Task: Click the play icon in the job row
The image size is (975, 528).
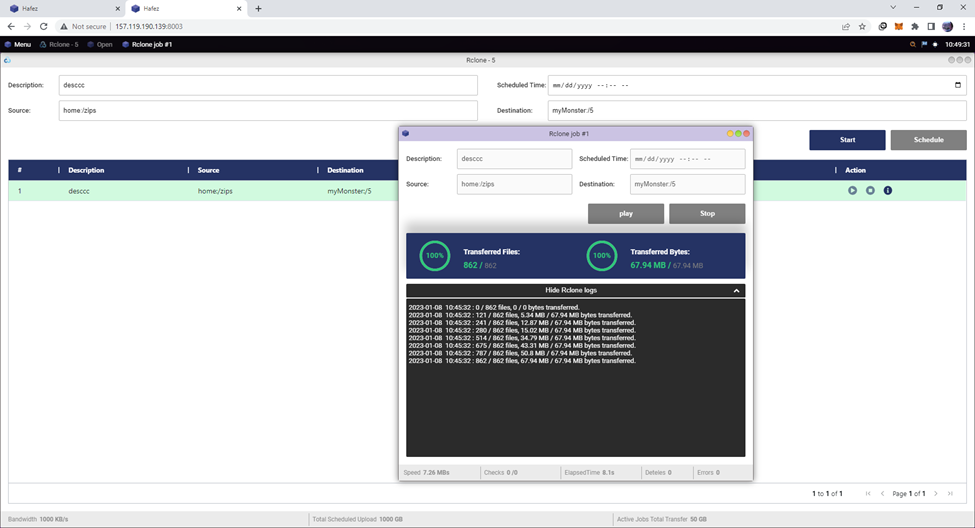Action: 852,191
